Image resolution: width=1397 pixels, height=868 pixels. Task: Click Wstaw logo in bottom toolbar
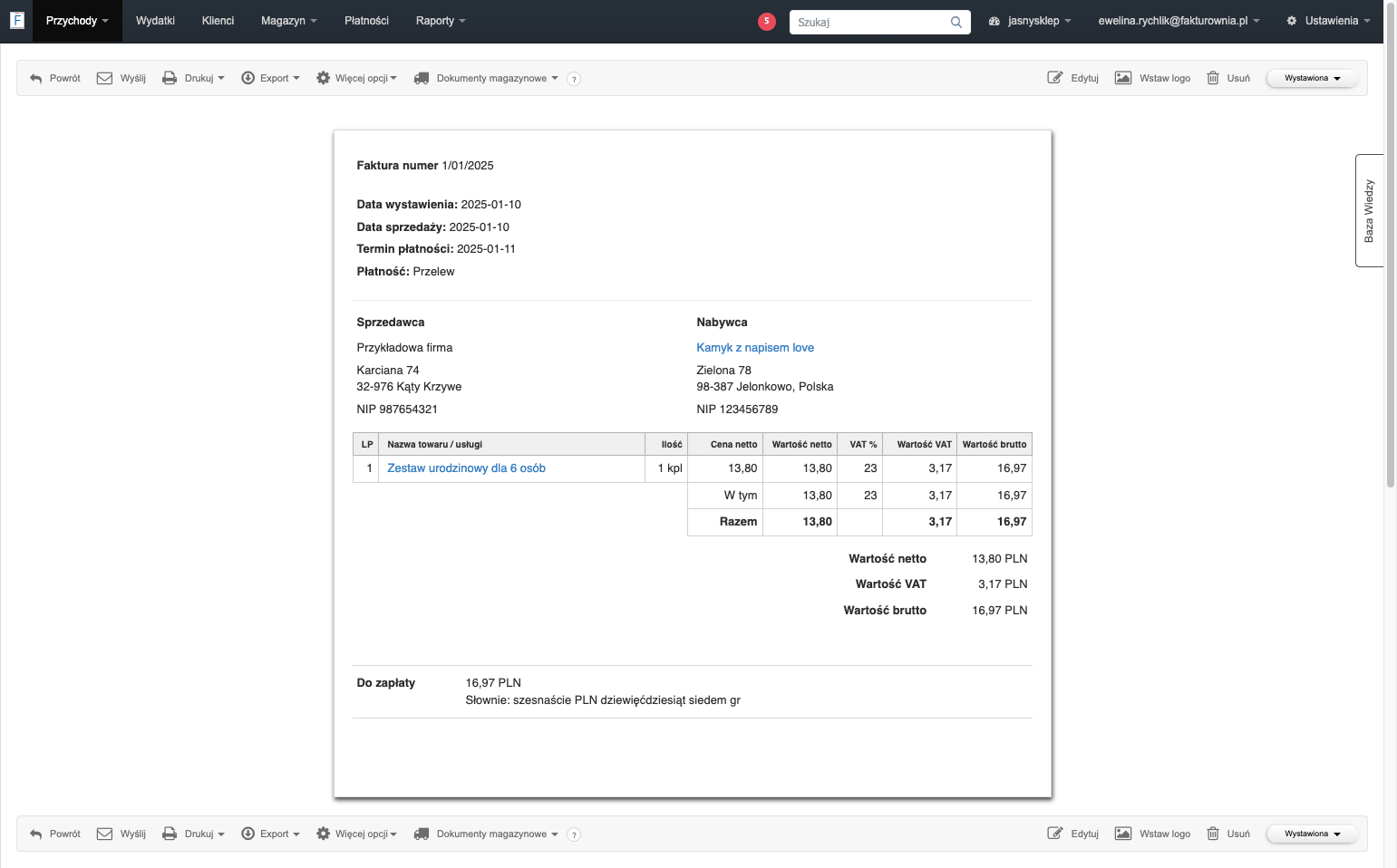click(x=1153, y=834)
